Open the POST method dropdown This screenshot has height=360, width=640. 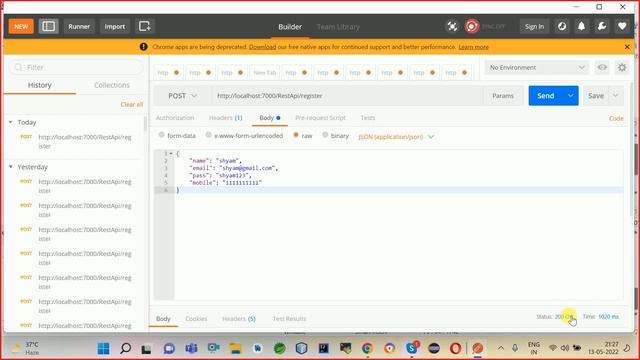(x=182, y=96)
